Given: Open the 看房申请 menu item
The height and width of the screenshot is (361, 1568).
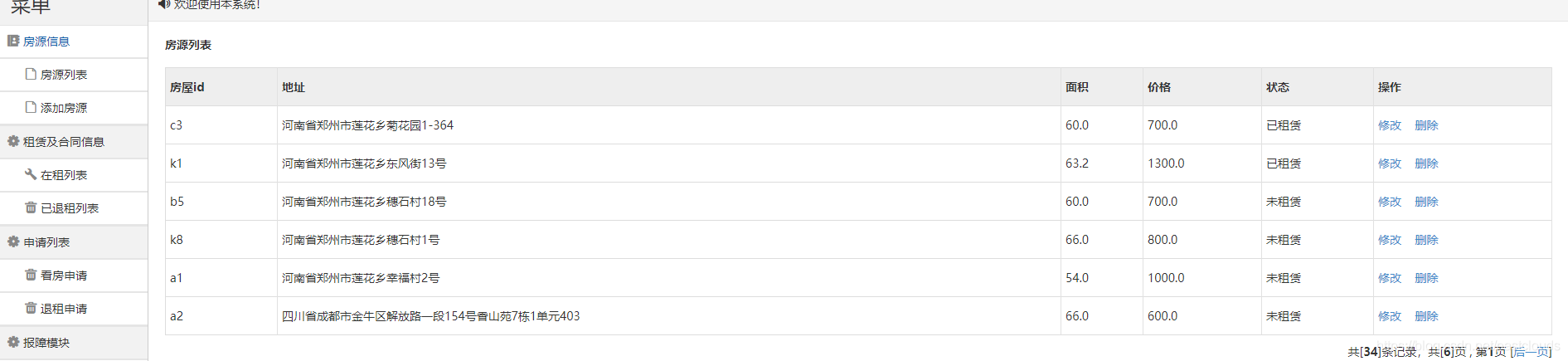Looking at the screenshot, I should (x=64, y=276).
